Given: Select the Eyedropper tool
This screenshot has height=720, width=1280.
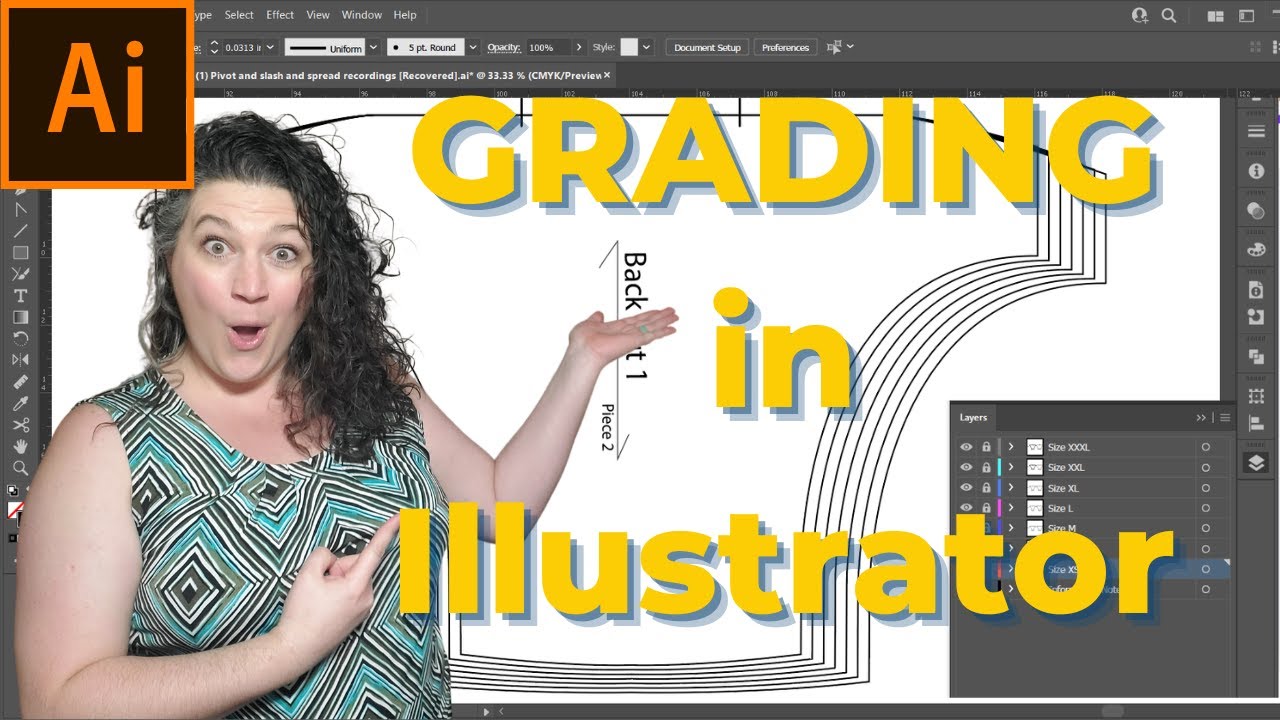Looking at the screenshot, I should (20, 403).
